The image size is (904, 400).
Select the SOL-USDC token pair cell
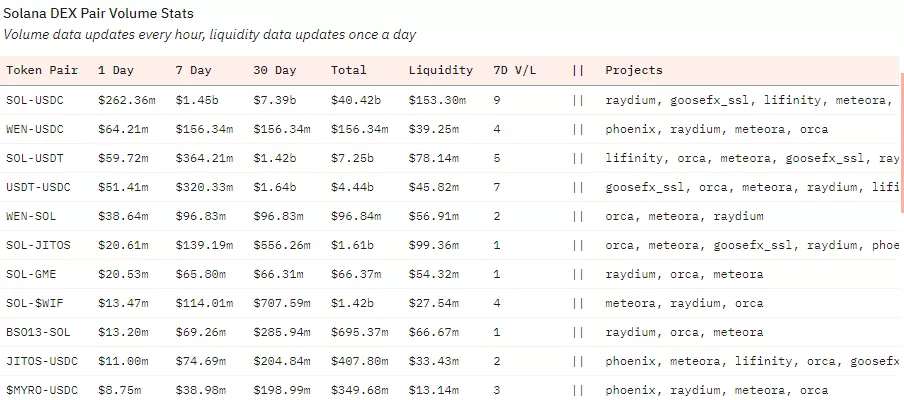36,100
